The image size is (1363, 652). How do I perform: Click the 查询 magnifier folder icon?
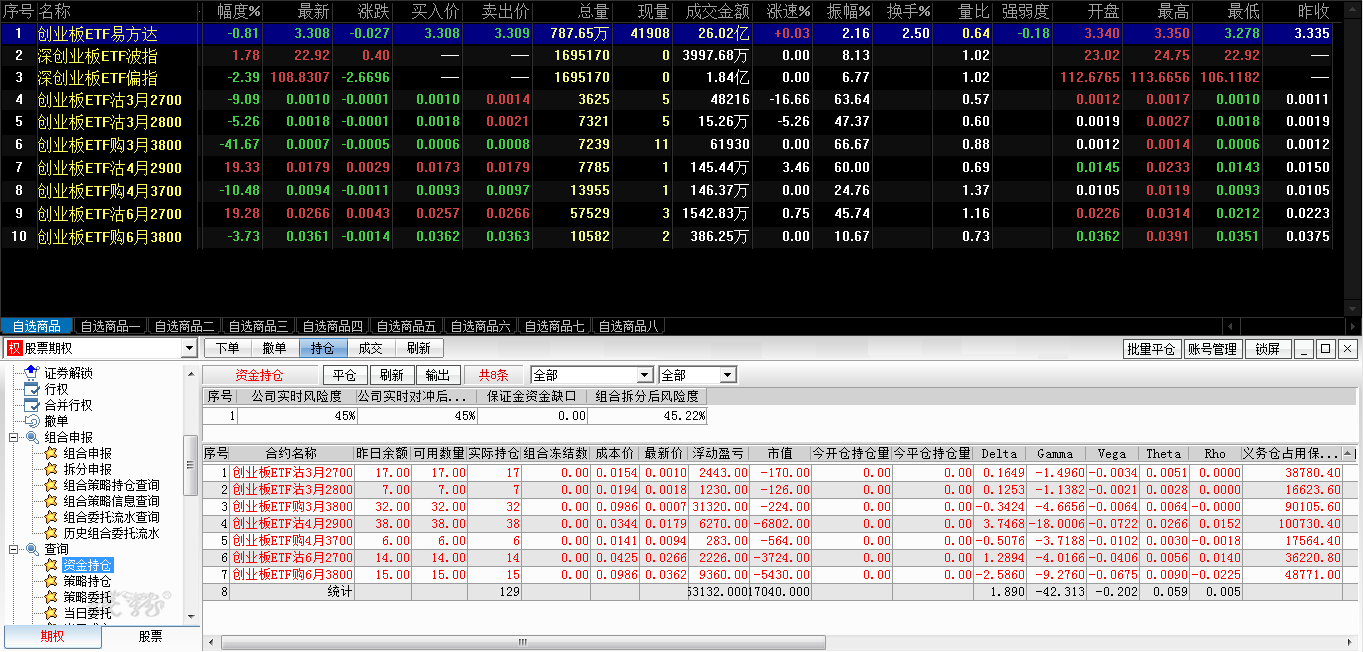tap(31, 549)
